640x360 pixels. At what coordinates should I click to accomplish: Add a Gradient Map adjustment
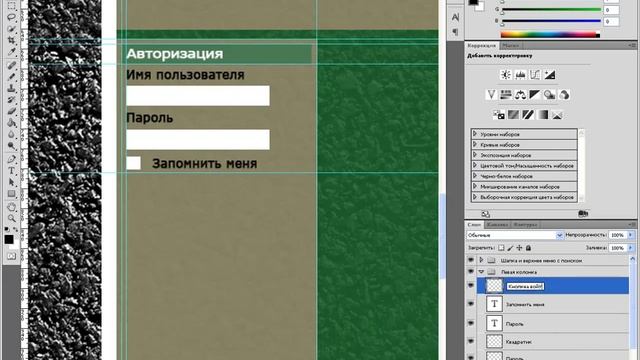click(542, 115)
